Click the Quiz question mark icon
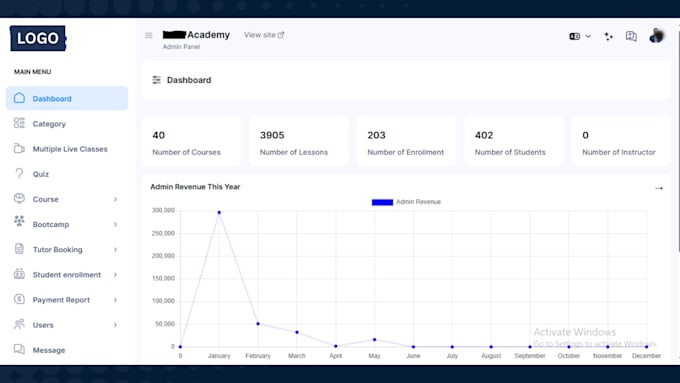The height and width of the screenshot is (383, 680). [19, 173]
